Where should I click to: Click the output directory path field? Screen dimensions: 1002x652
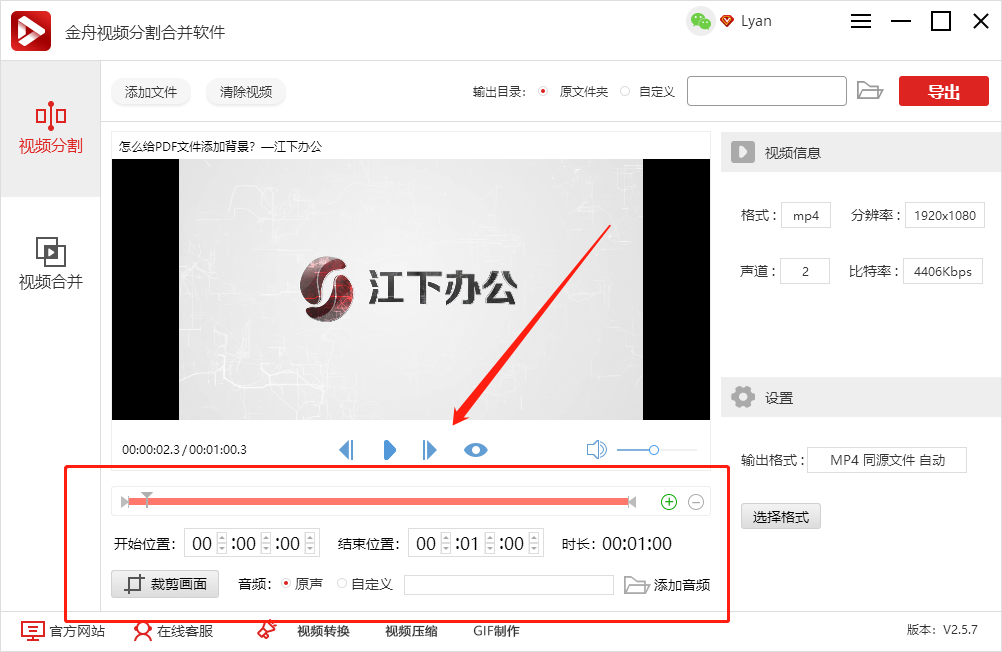[x=767, y=91]
